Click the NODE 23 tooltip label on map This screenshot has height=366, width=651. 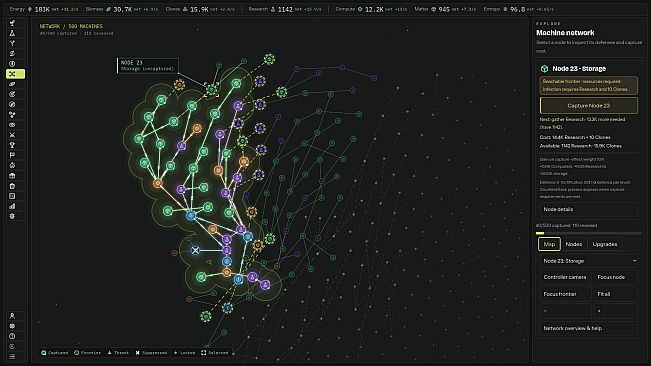(148, 66)
